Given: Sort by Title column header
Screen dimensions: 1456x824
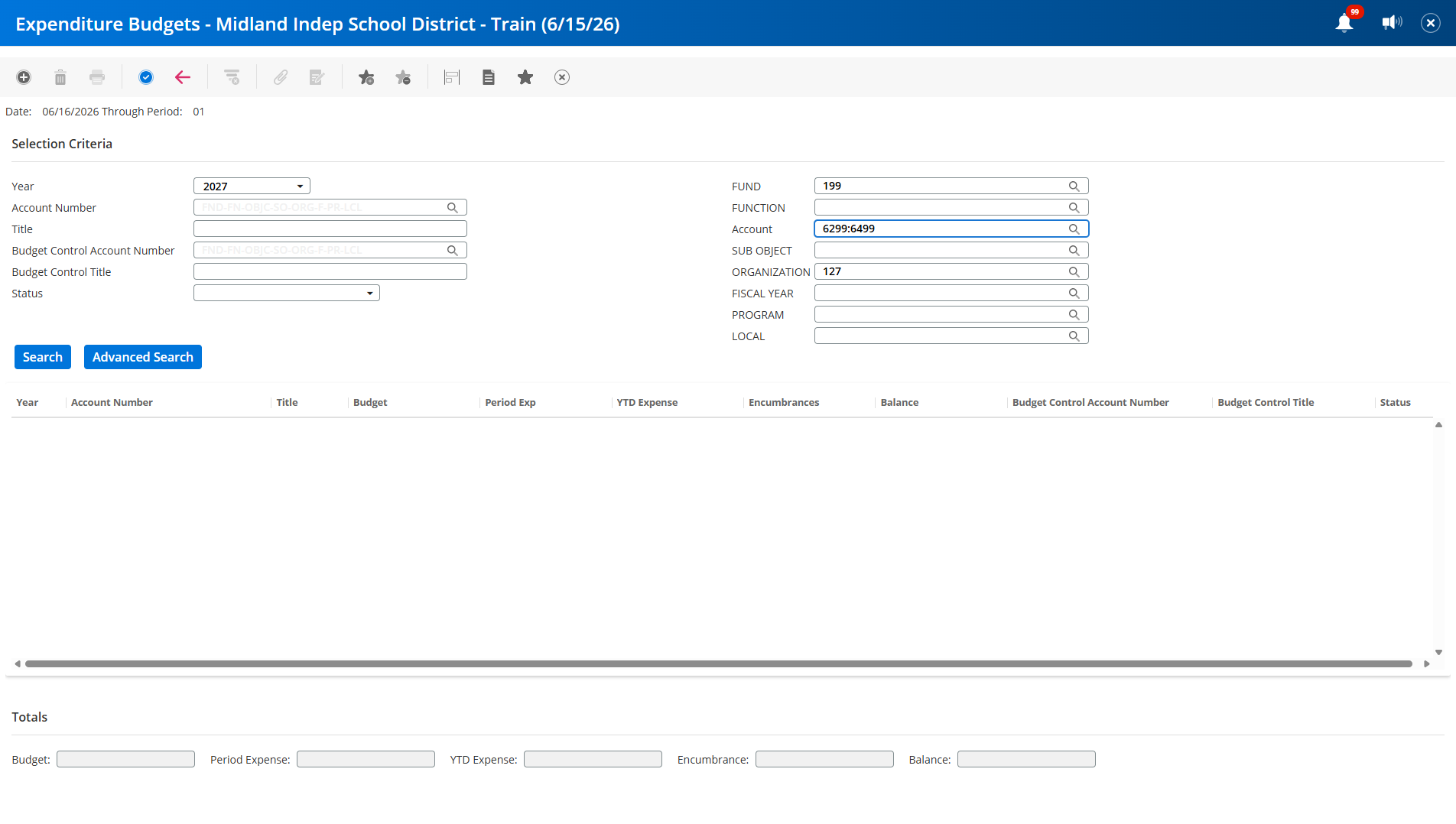Looking at the screenshot, I should tap(288, 402).
